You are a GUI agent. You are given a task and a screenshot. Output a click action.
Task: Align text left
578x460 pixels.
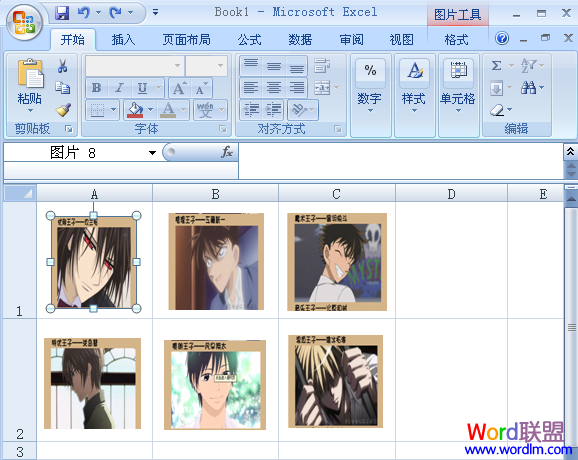pyautogui.click(x=251, y=88)
